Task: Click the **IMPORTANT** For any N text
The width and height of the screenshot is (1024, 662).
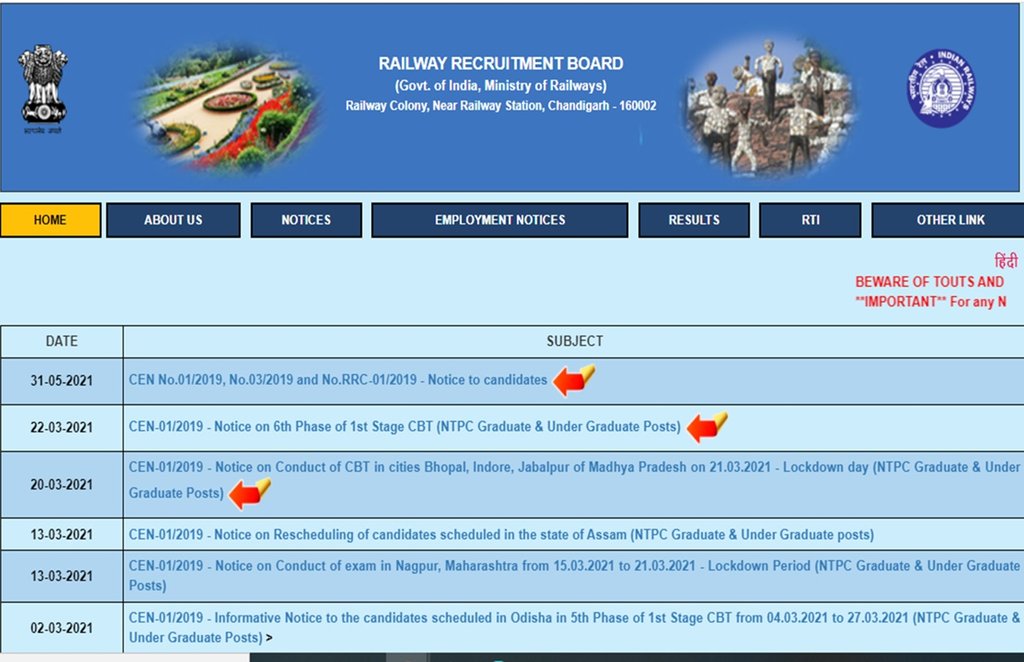Action: tap(931, 302)
